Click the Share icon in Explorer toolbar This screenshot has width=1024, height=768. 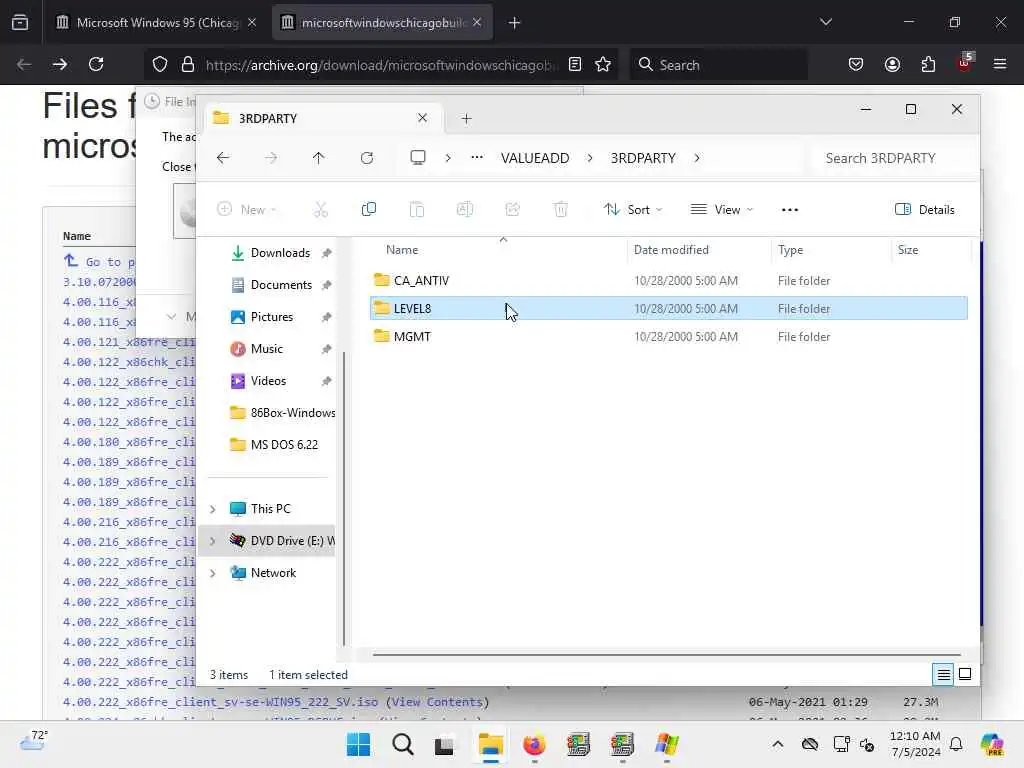[x=513, y=209]
